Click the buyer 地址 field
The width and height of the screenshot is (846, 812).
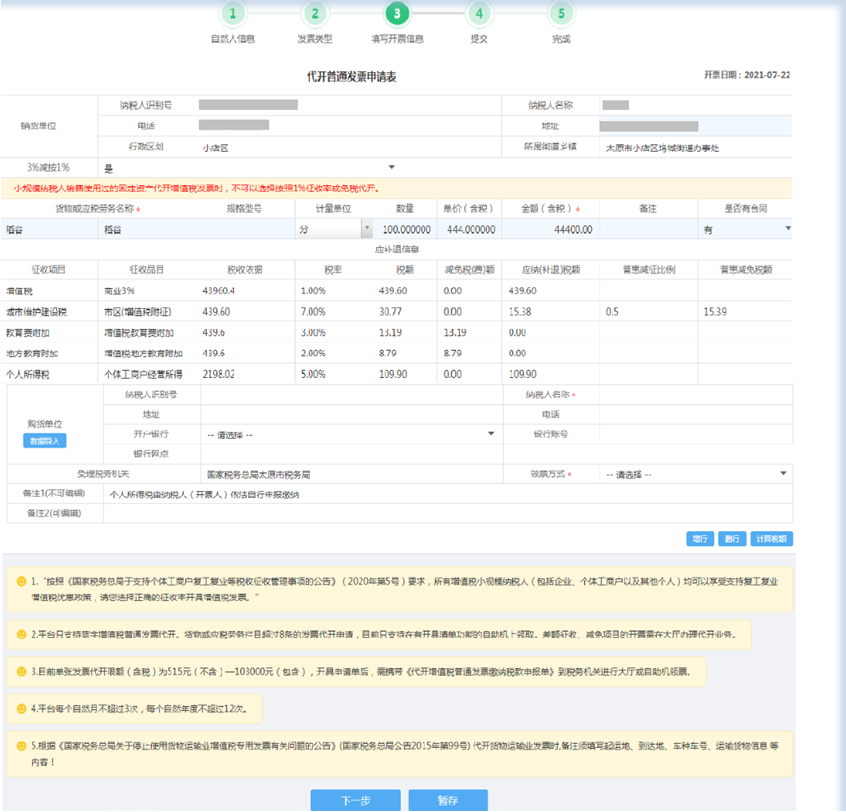pos(351,414)
